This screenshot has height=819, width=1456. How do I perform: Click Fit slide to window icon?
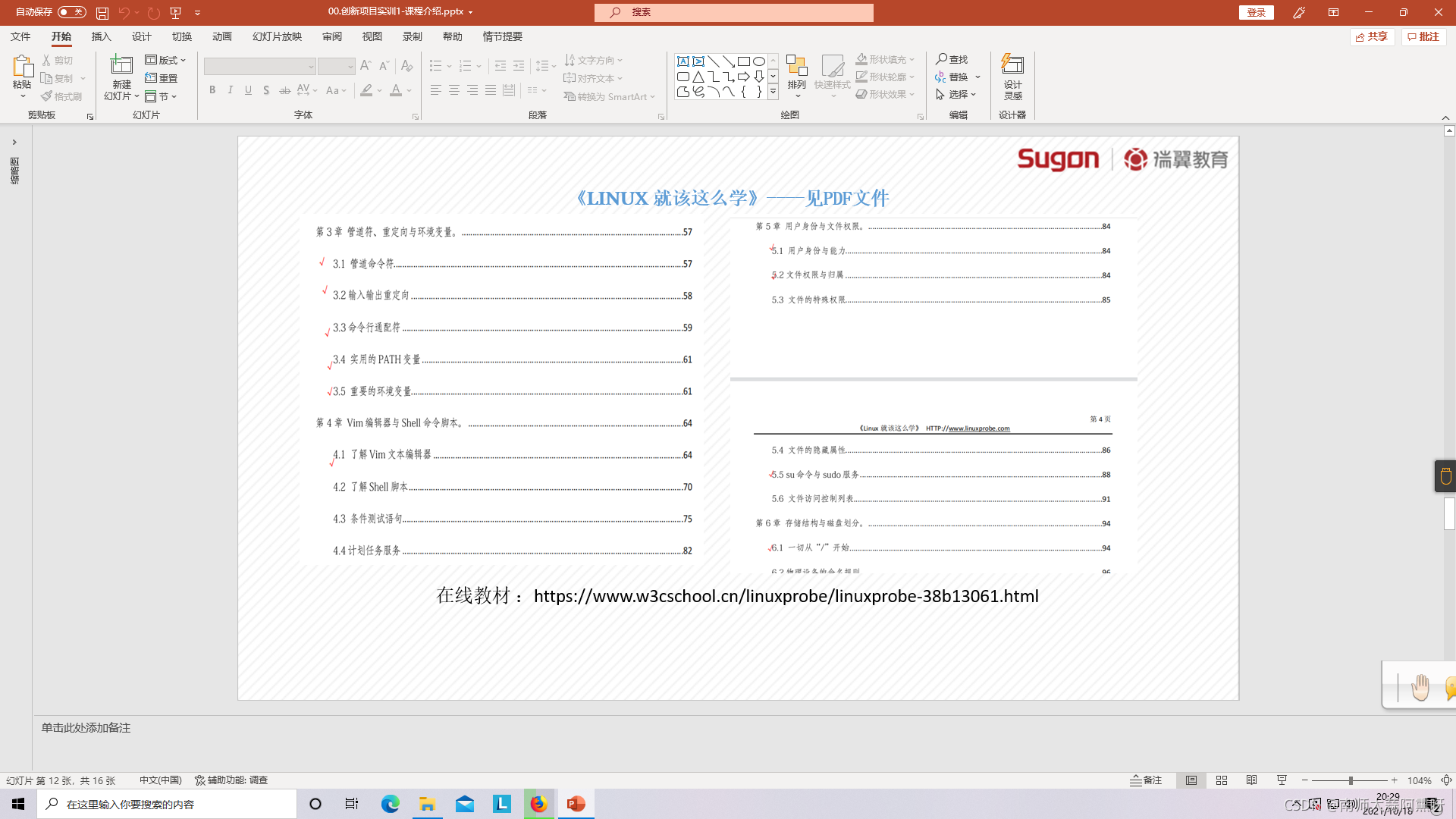pos(1446,780)
